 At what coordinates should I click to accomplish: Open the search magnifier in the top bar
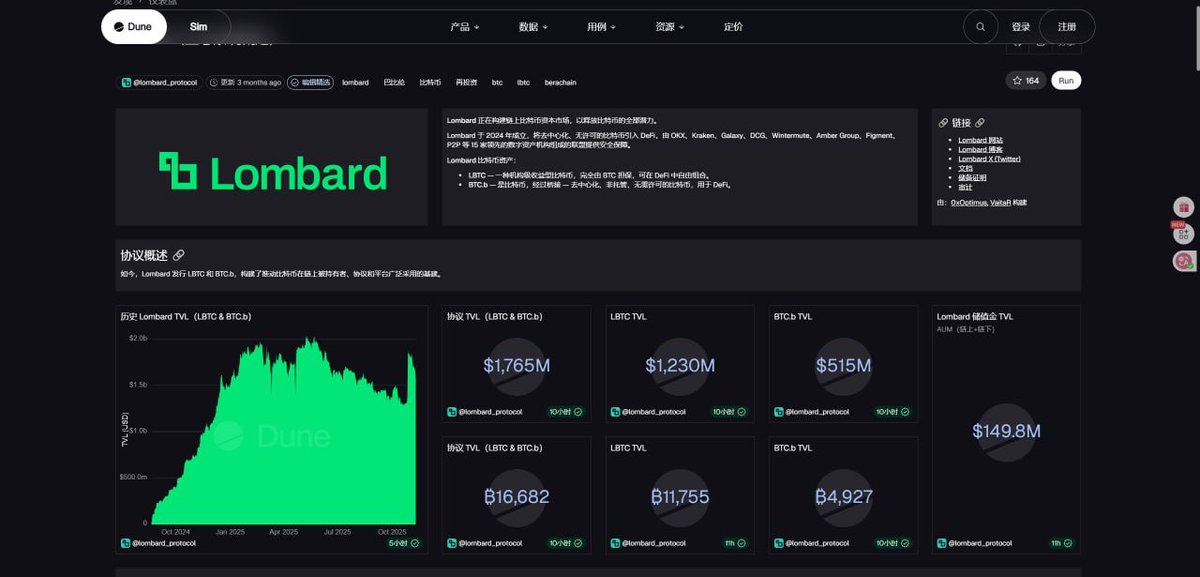(980, 27)
